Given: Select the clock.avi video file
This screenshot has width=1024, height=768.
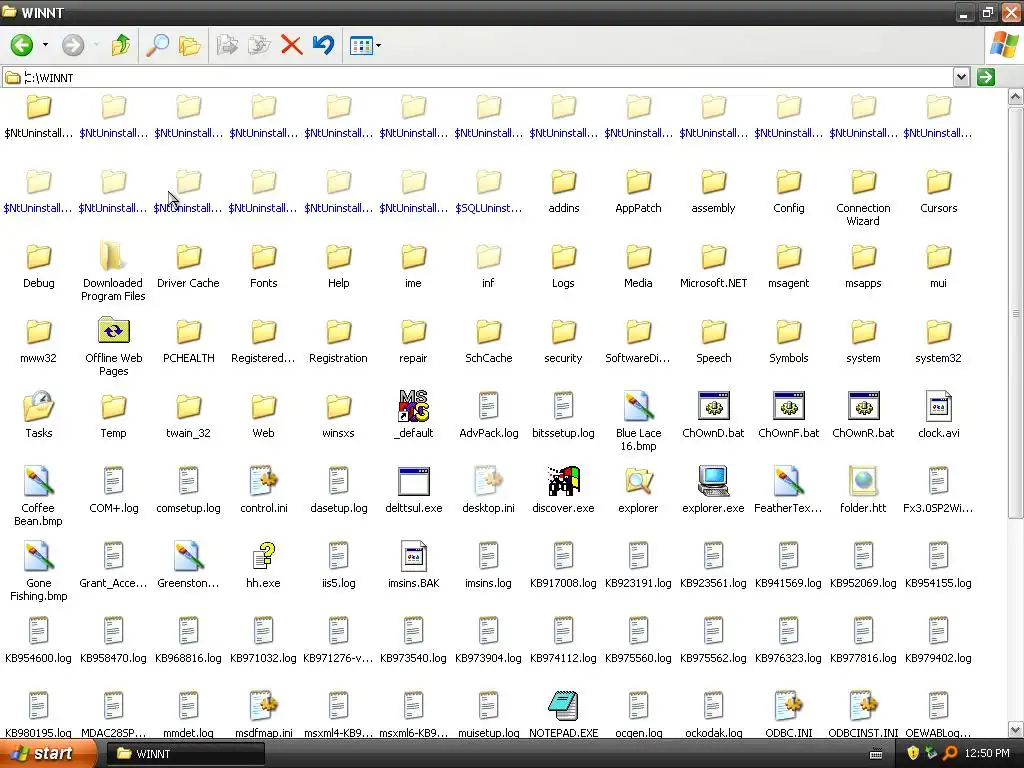Looking at the screenshot, I should click(x=938, y=415).
